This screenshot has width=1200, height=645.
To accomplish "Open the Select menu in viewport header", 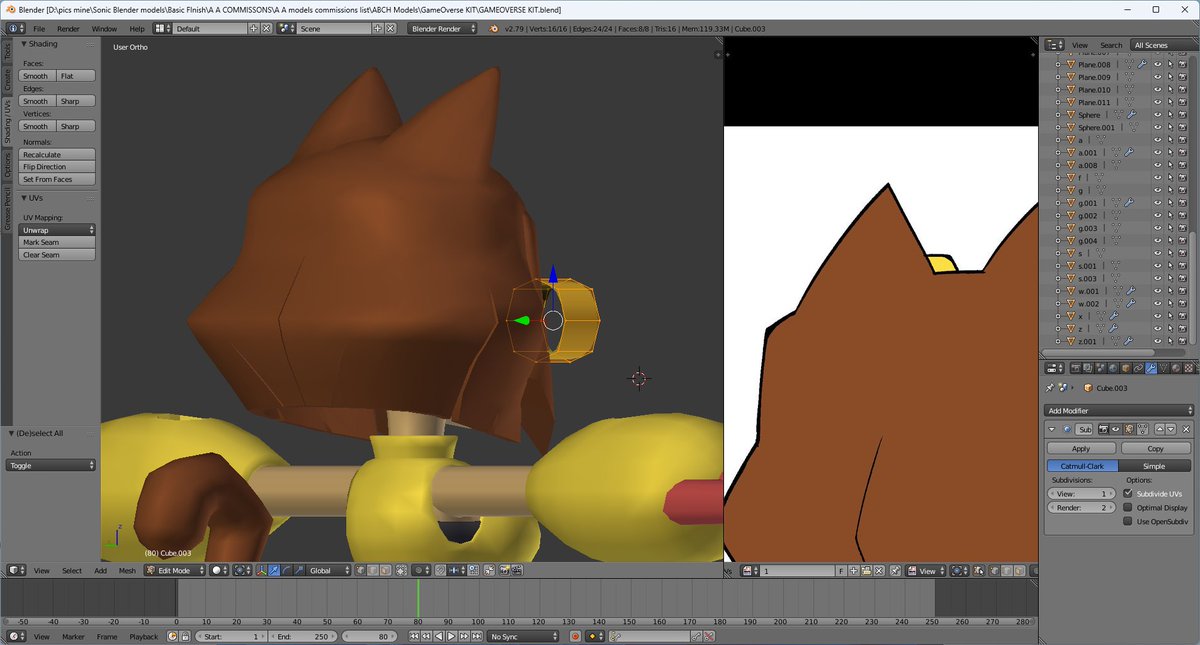I will tap(72, 570).
